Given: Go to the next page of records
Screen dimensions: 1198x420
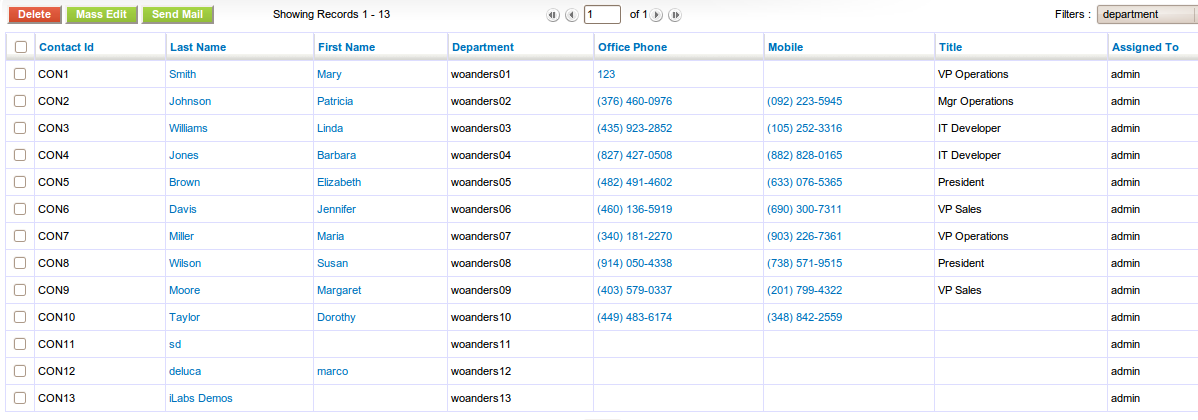Looking at the screenshot, I should click(657, 15).
